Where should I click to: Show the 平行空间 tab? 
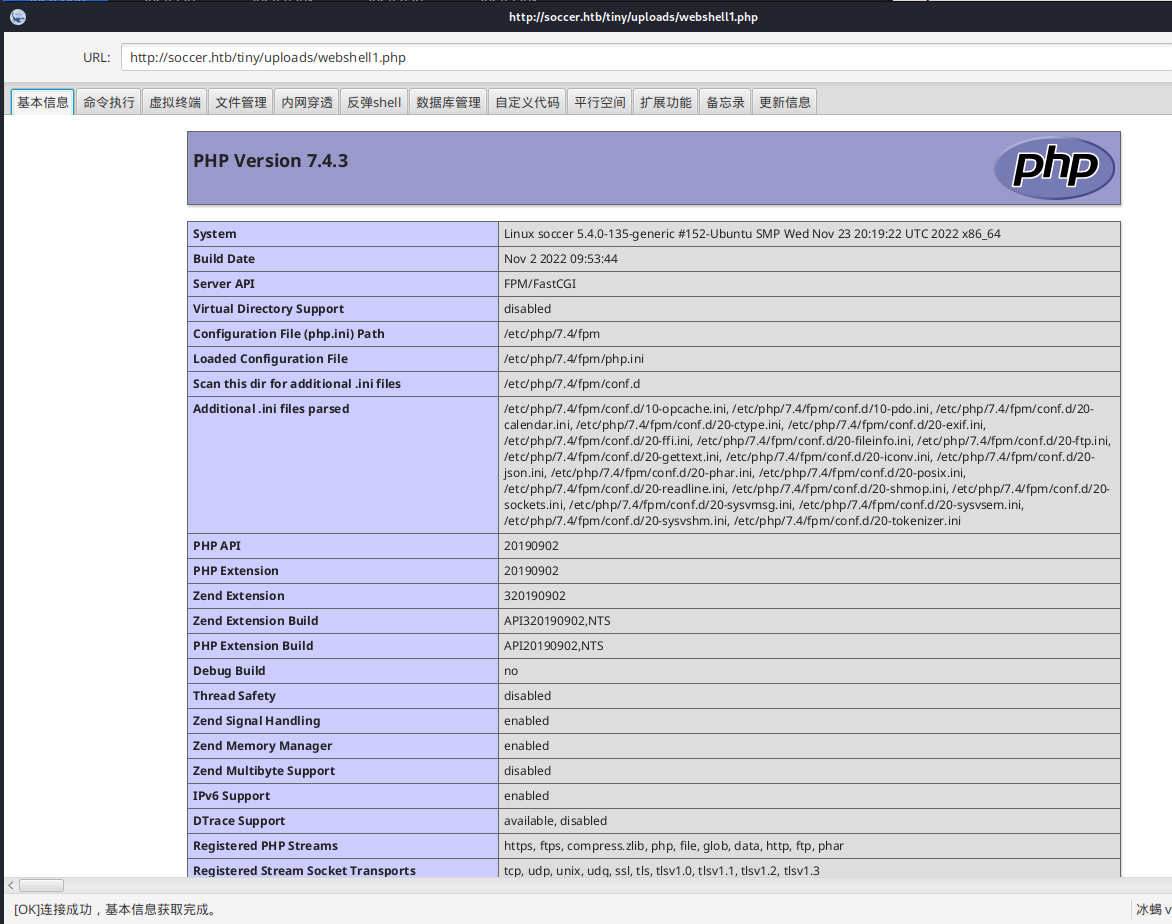[x=600, y=102]
